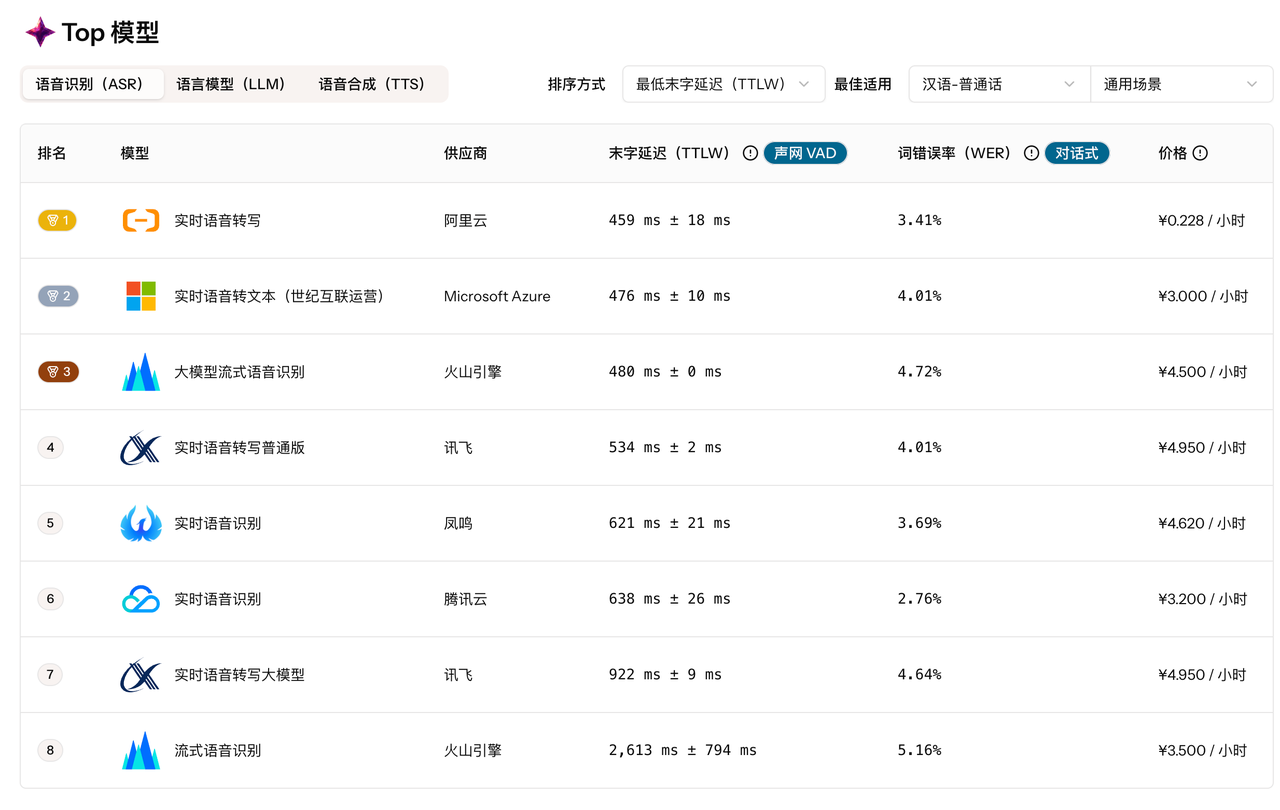The image size is (1280, 810).
Task: Click the 凤鸣 phoenix logo
Action: pyautogui.click(x=140, y=522)
